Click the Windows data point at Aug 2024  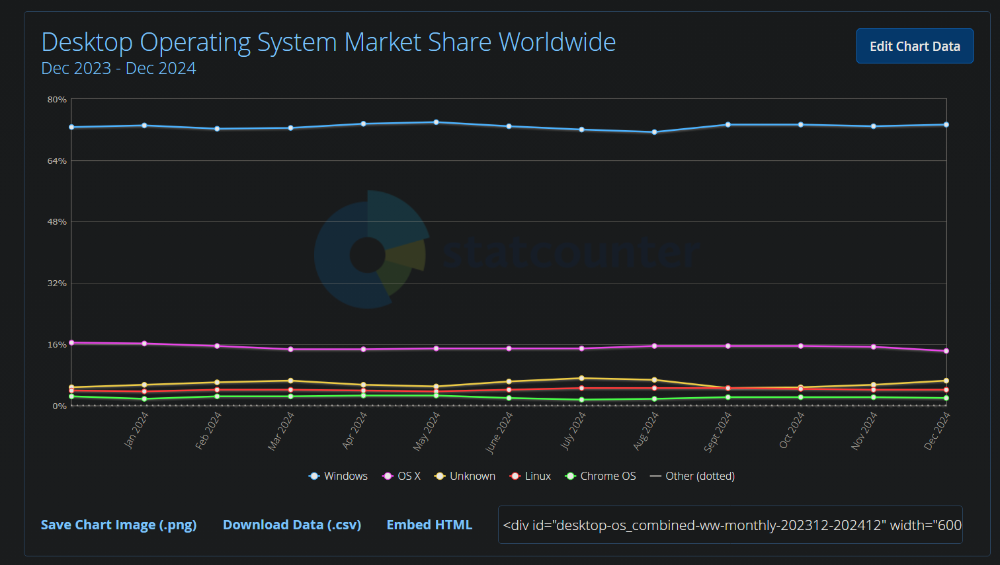[654, 133]
